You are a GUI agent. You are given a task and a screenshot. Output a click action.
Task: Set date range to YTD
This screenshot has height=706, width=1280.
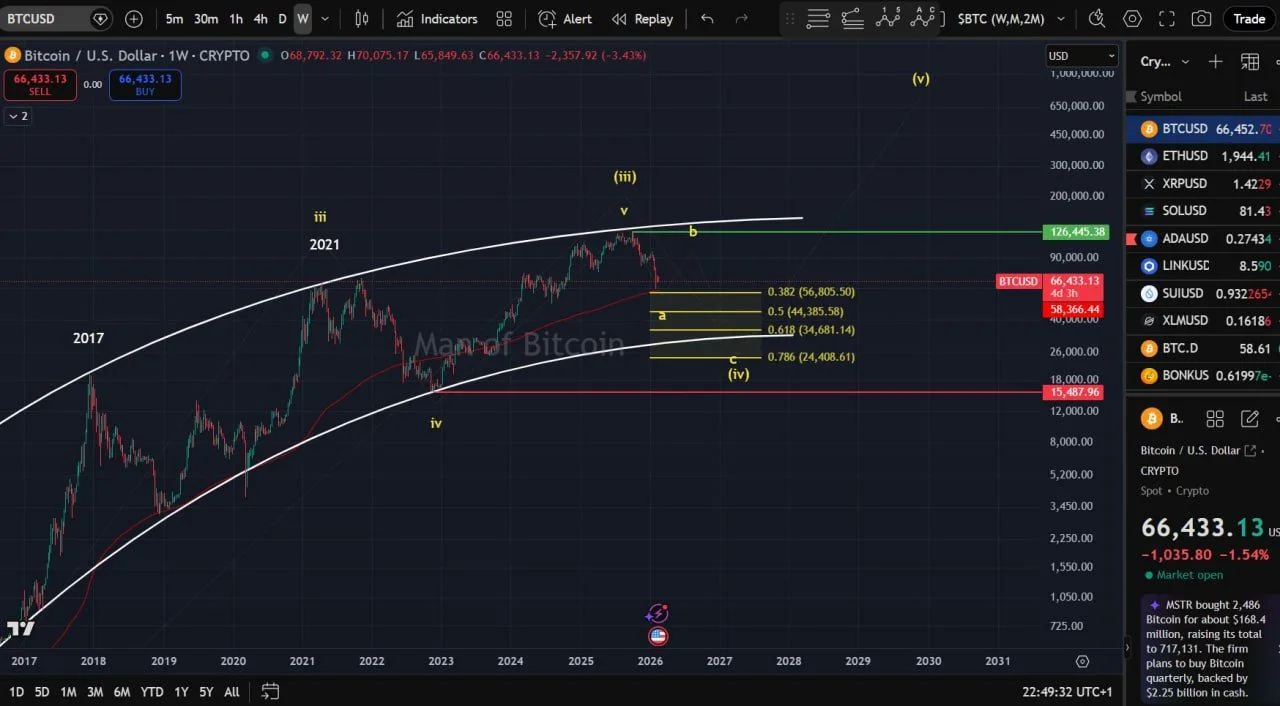click(x=152, y=692)
